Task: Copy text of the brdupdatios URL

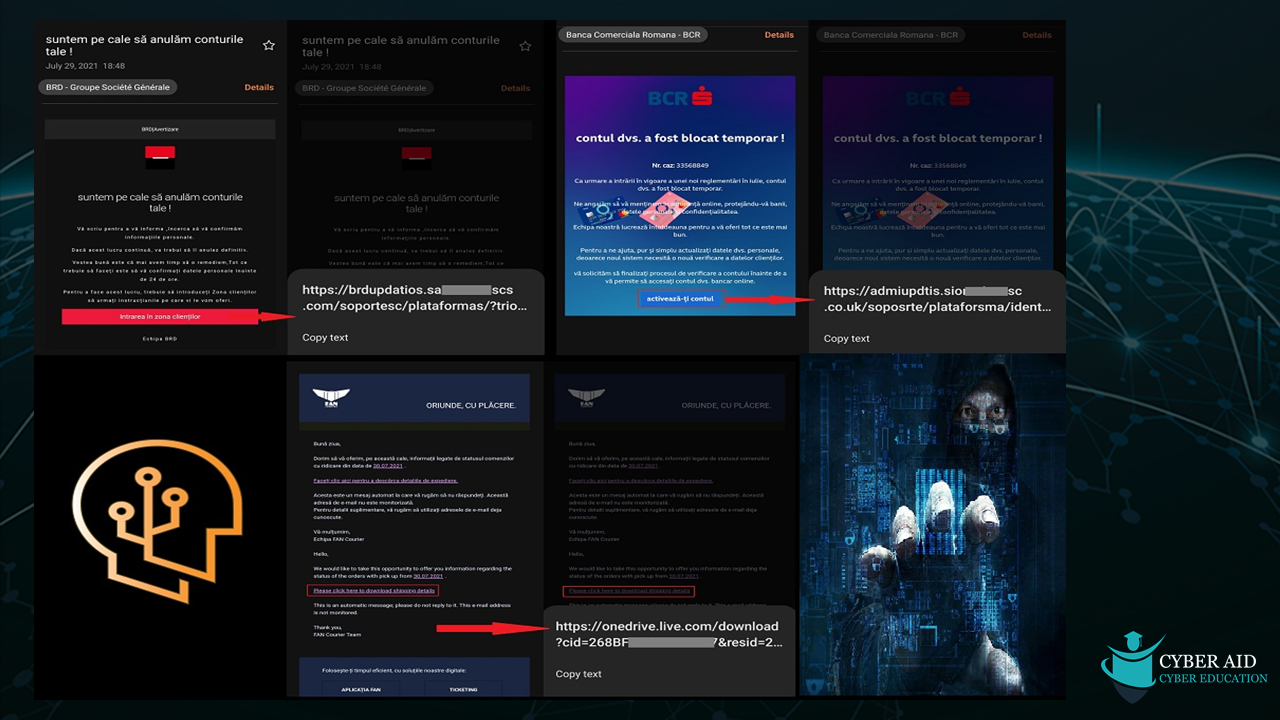Action: (325, 338)
